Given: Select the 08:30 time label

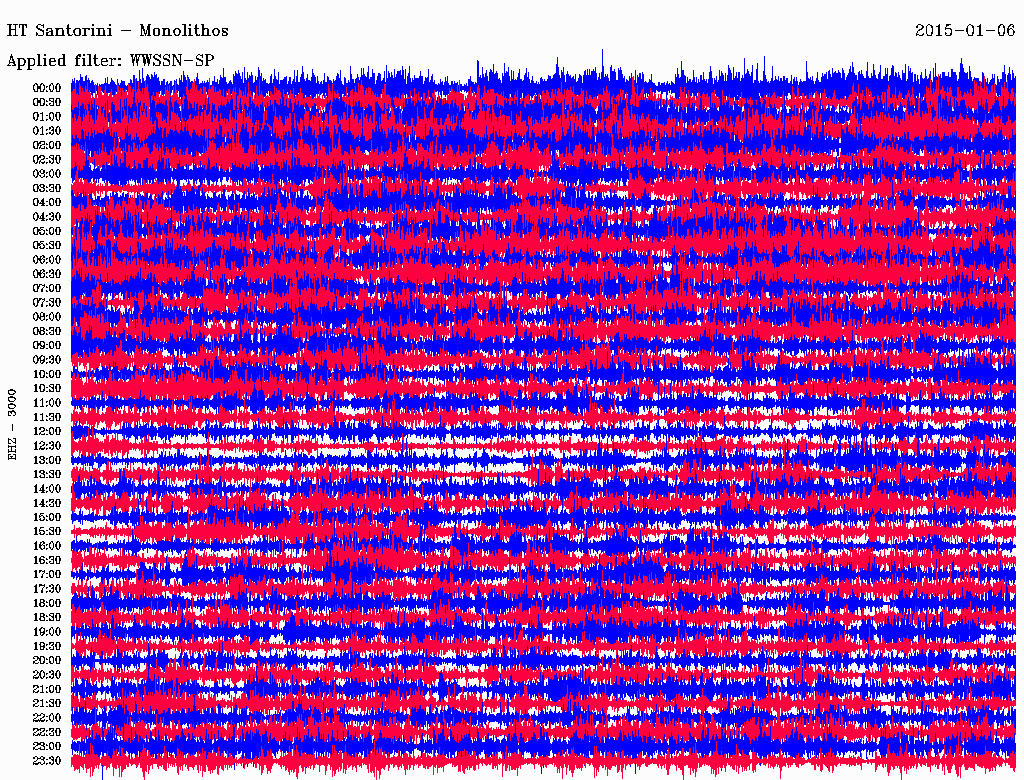Looking at the screenshot, I should (47, 331).
